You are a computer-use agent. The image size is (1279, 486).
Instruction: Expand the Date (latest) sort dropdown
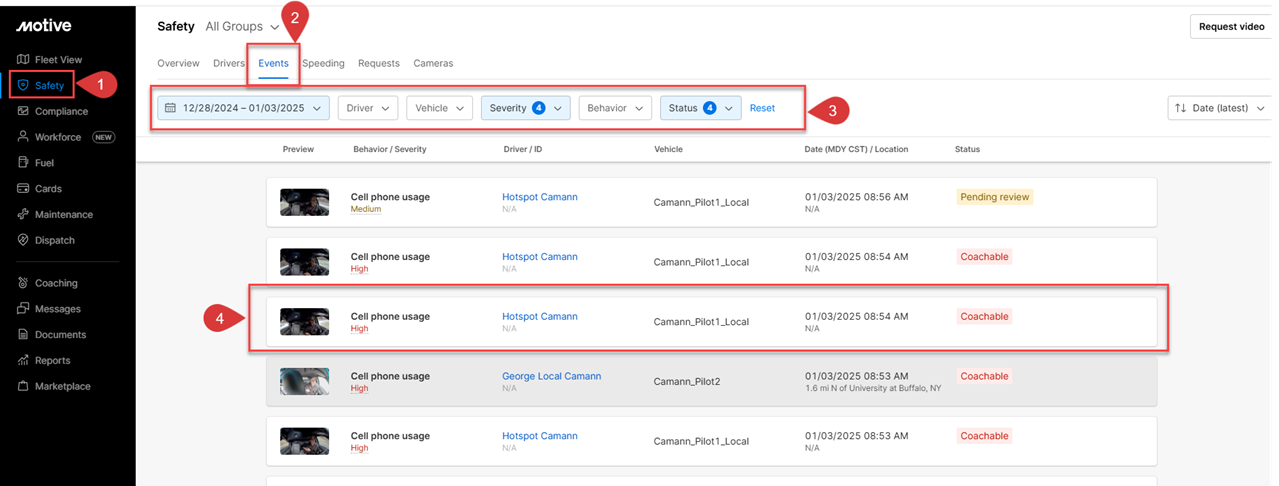1219,108
